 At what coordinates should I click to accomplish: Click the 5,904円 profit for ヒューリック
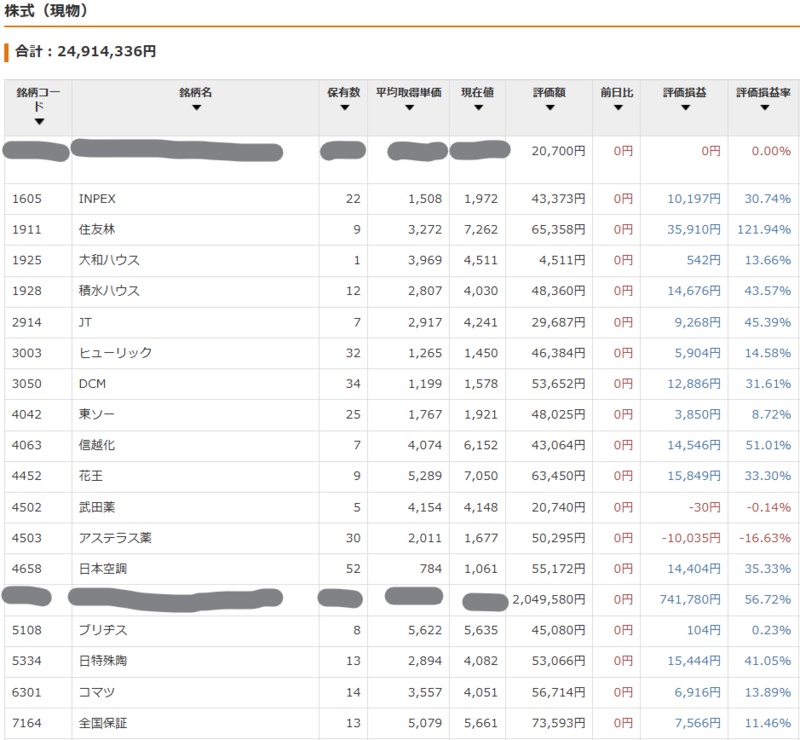coord(697,353)
